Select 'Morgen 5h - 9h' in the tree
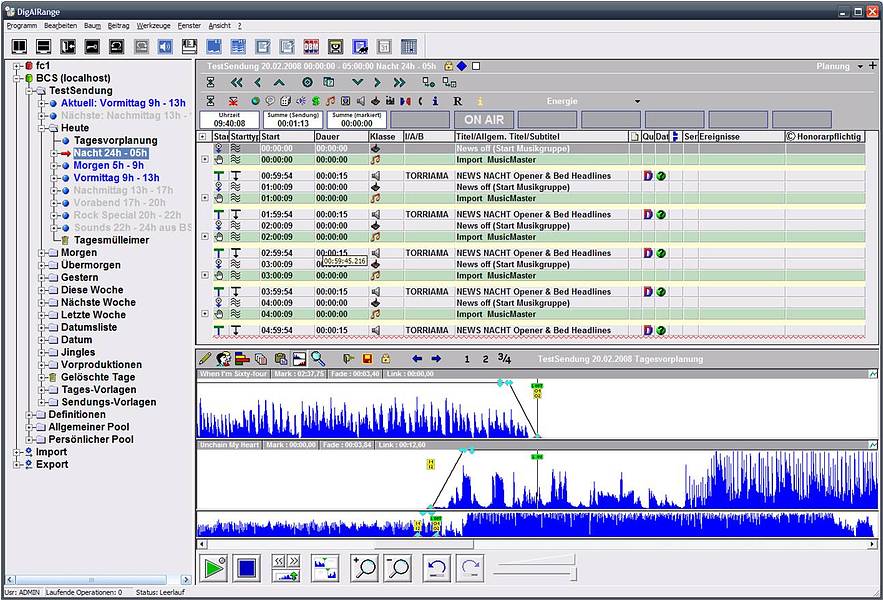 point(108,165)
